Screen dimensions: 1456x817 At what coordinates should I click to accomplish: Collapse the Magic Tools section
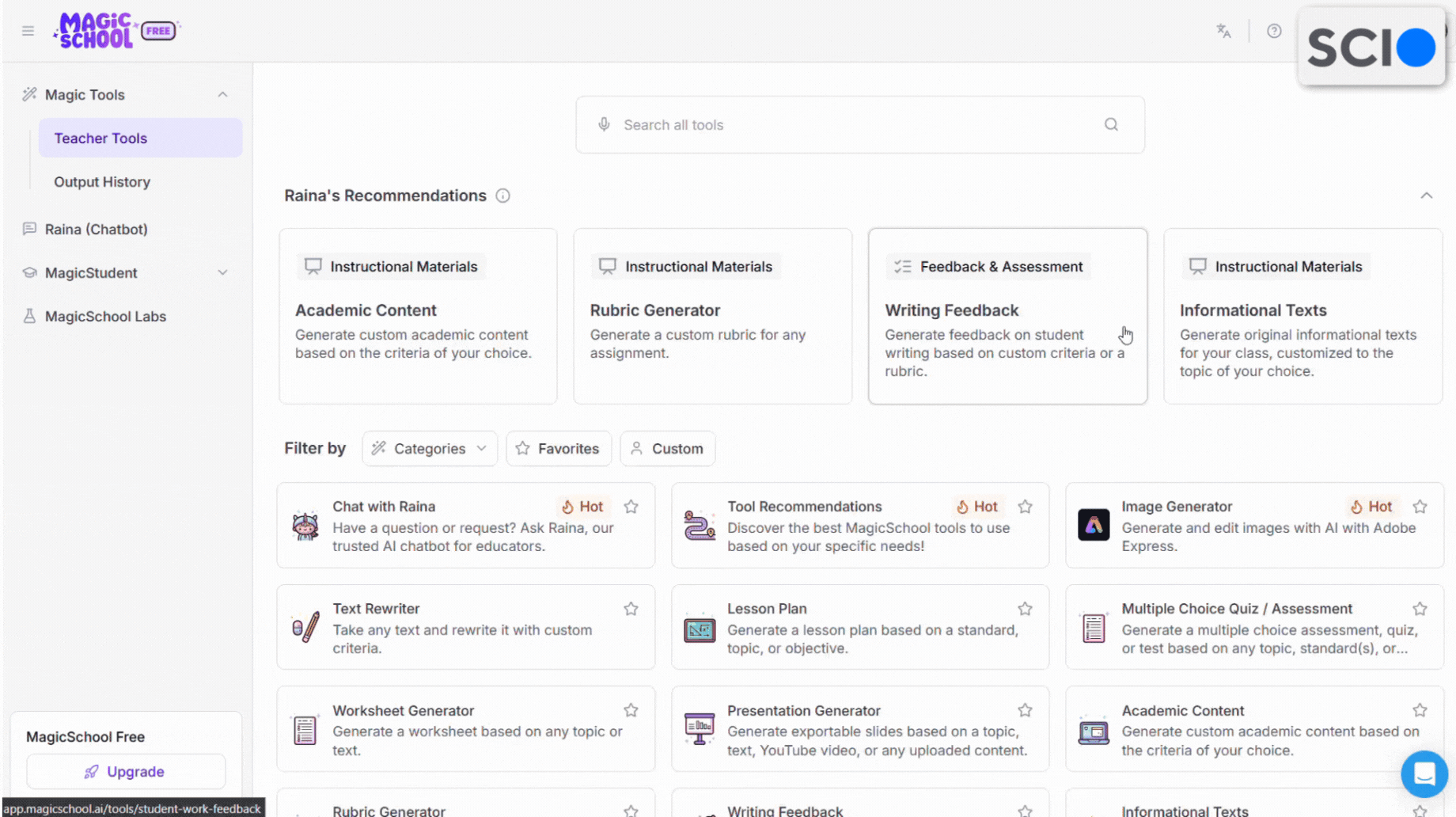222,94
